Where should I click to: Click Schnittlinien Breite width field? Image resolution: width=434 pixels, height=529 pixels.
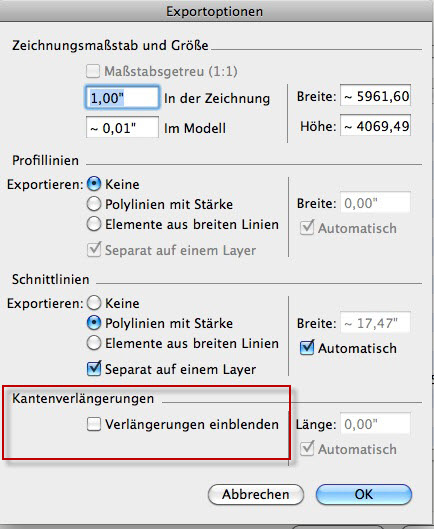[x=375, y=323]
